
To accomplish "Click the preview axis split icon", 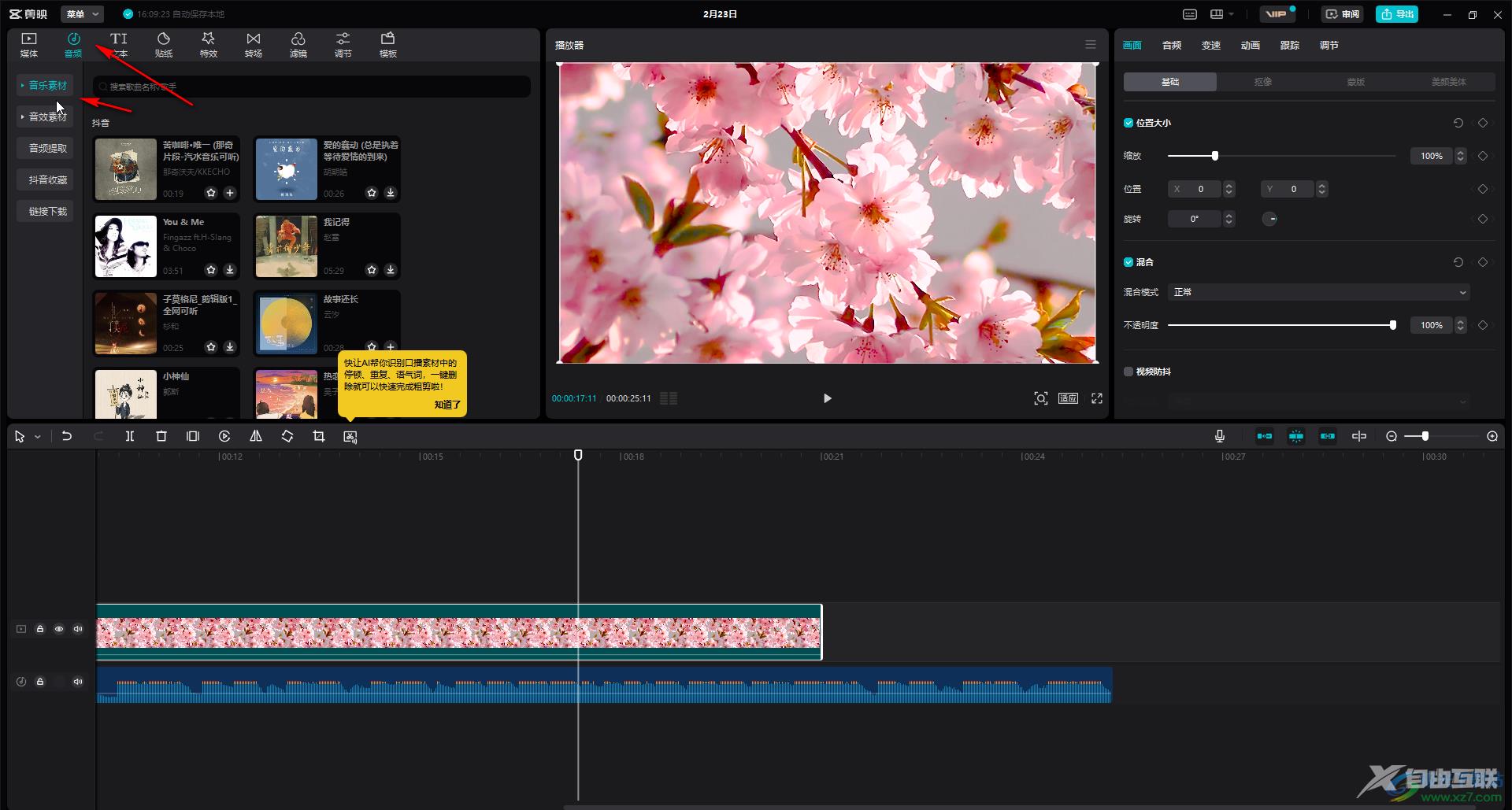I will [x=1359, y=436].
